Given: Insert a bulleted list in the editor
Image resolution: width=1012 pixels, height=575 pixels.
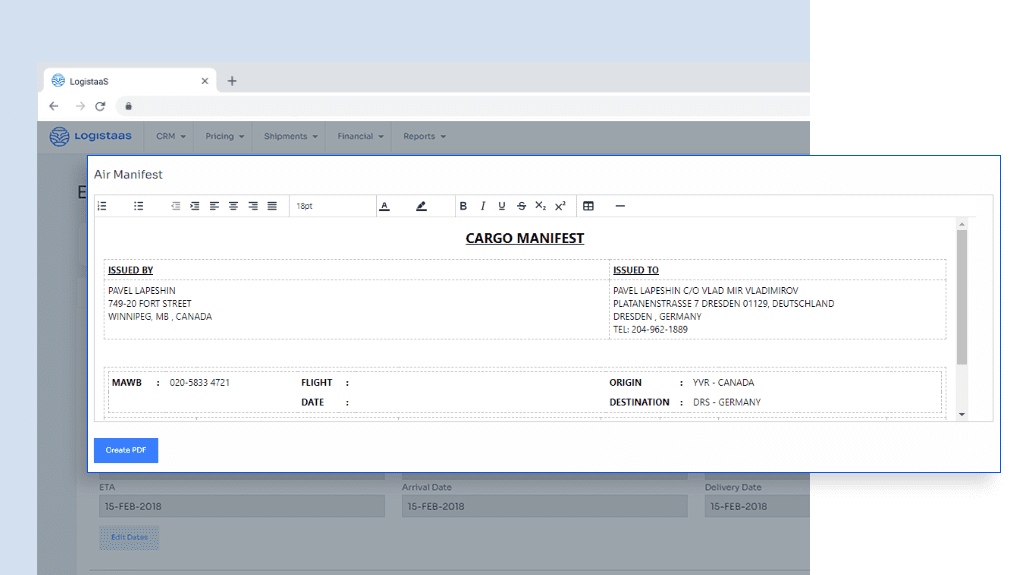Looking at the screenshot, I should tap(138, 206).
